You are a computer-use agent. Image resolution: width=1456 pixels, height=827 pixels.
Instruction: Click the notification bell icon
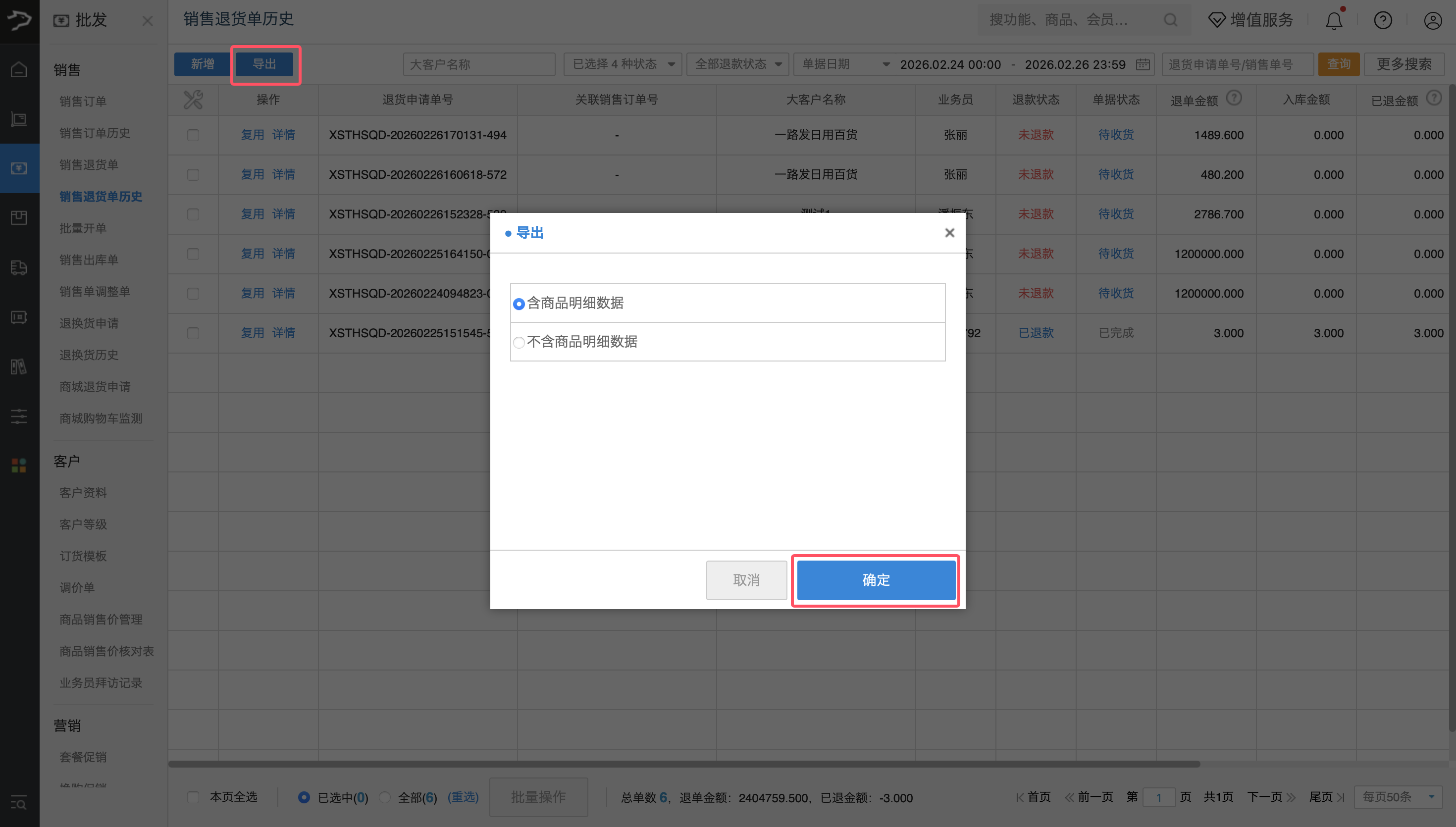1333,21
